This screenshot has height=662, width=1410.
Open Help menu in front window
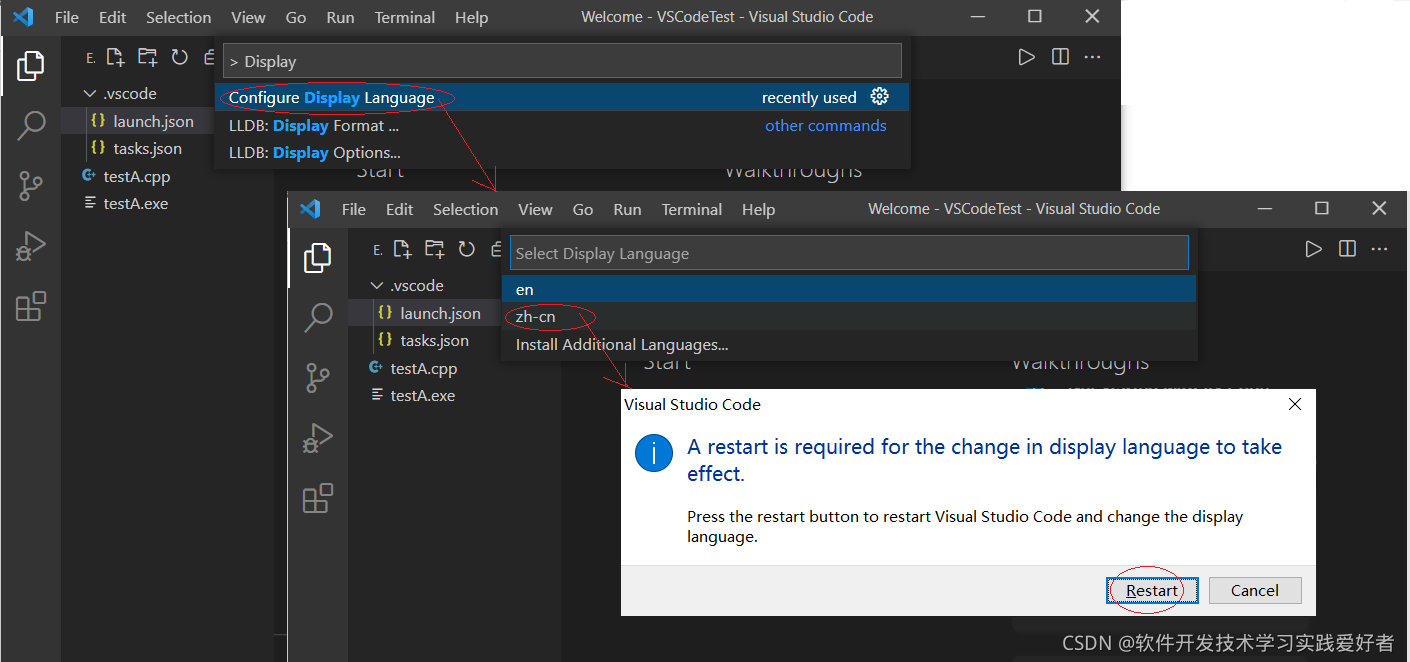pos(758,209)
